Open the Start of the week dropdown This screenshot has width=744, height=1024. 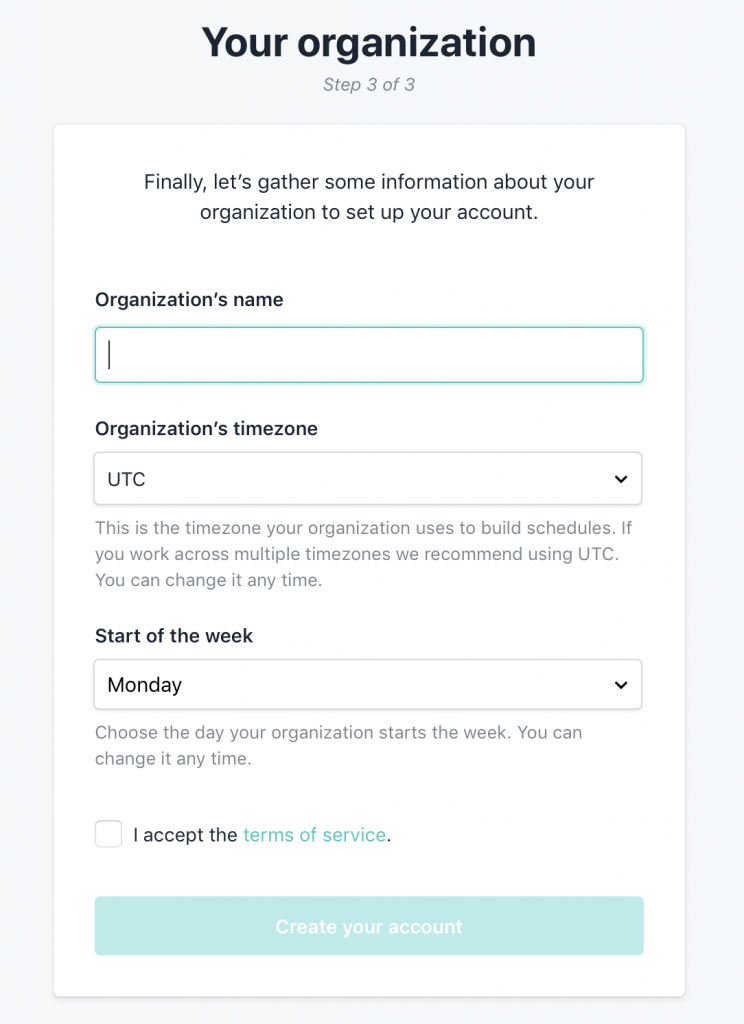[367, 685]
